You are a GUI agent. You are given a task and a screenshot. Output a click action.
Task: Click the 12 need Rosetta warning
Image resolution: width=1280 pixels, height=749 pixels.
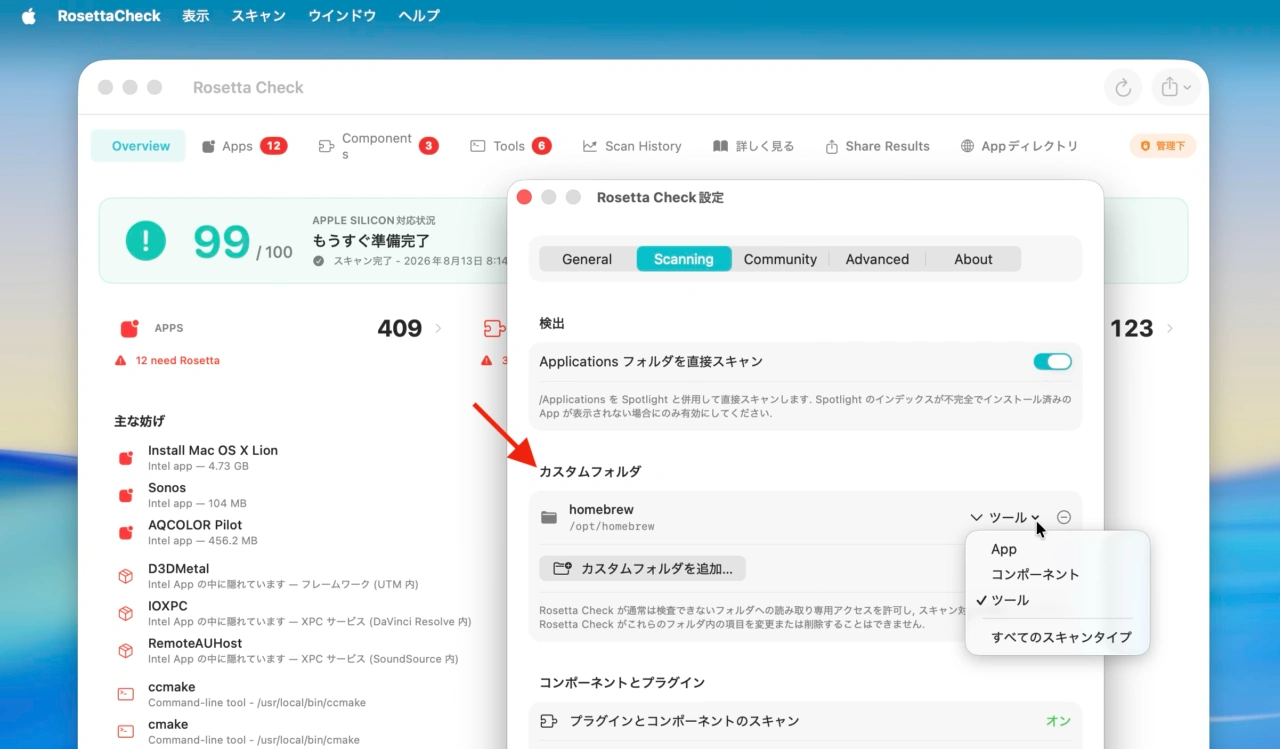tap(167, 360)
